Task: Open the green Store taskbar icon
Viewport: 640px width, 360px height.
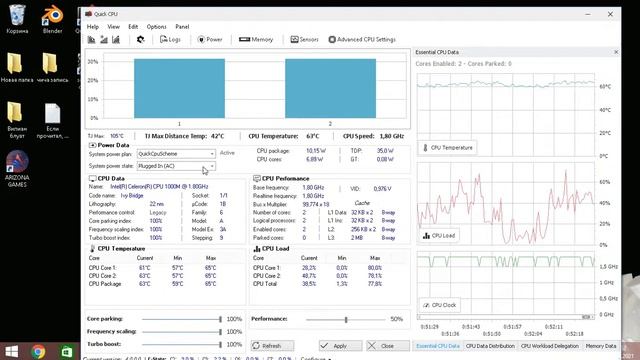Action: pos(66,351)
